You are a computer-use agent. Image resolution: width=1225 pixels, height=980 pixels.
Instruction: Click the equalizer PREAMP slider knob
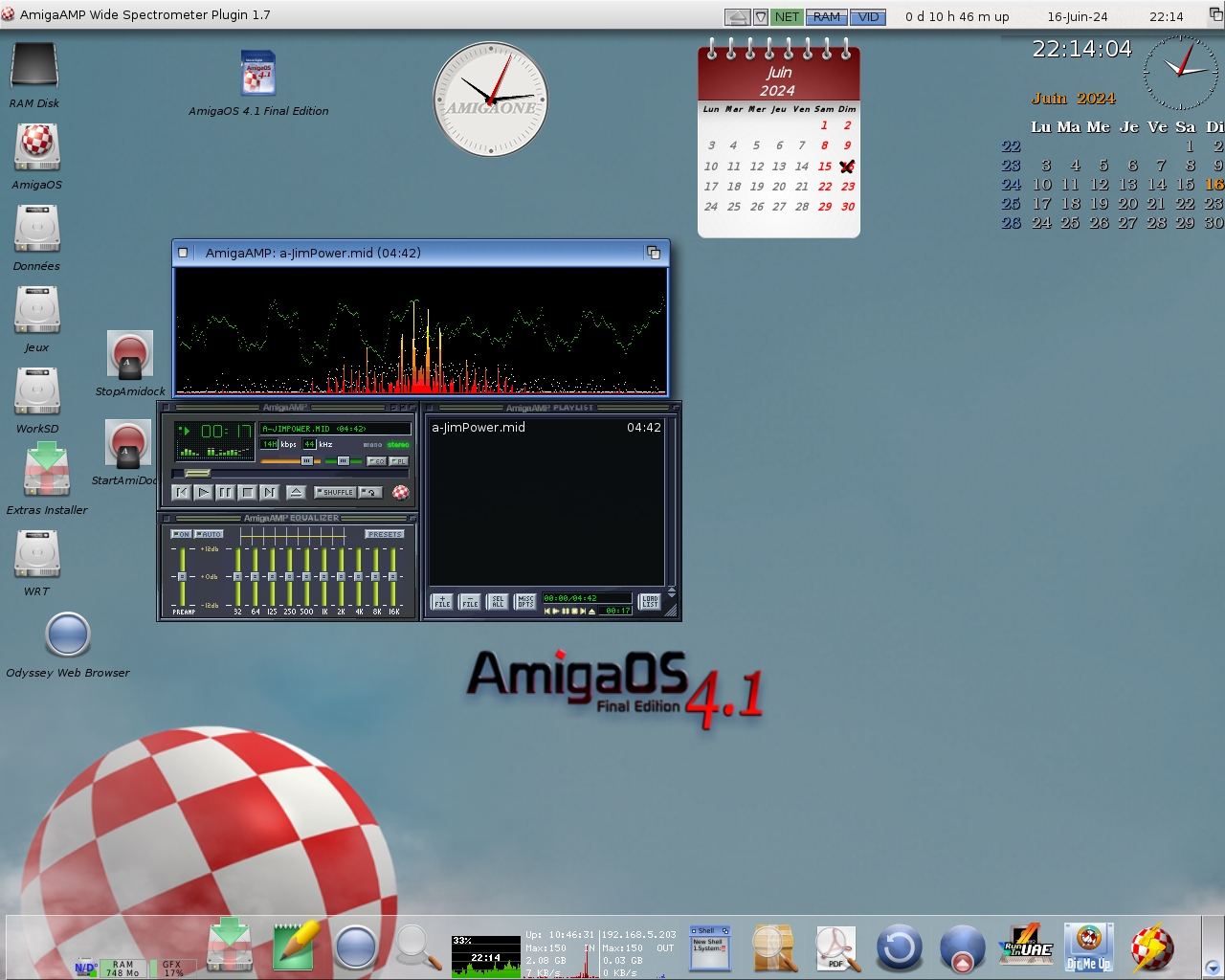[x=181, y=577]
